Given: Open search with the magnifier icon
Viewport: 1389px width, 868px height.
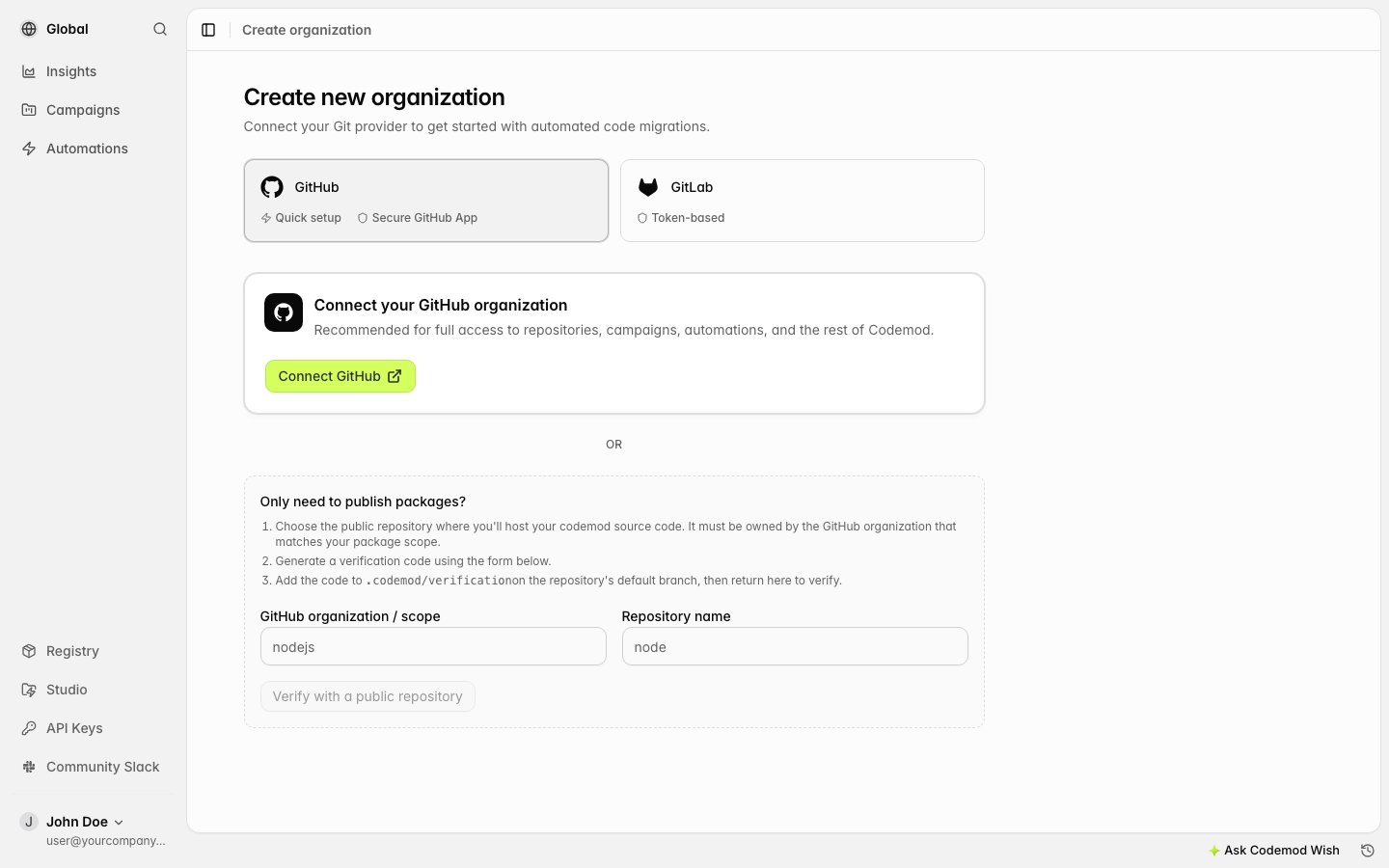Looking at the screenshot, I should pyautogui.click(x=160, y=29).
